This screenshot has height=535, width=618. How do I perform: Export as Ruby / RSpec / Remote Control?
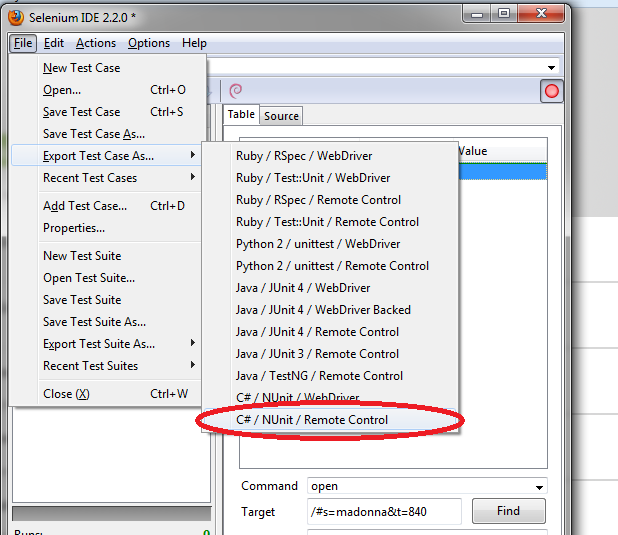tap(330, 200)
